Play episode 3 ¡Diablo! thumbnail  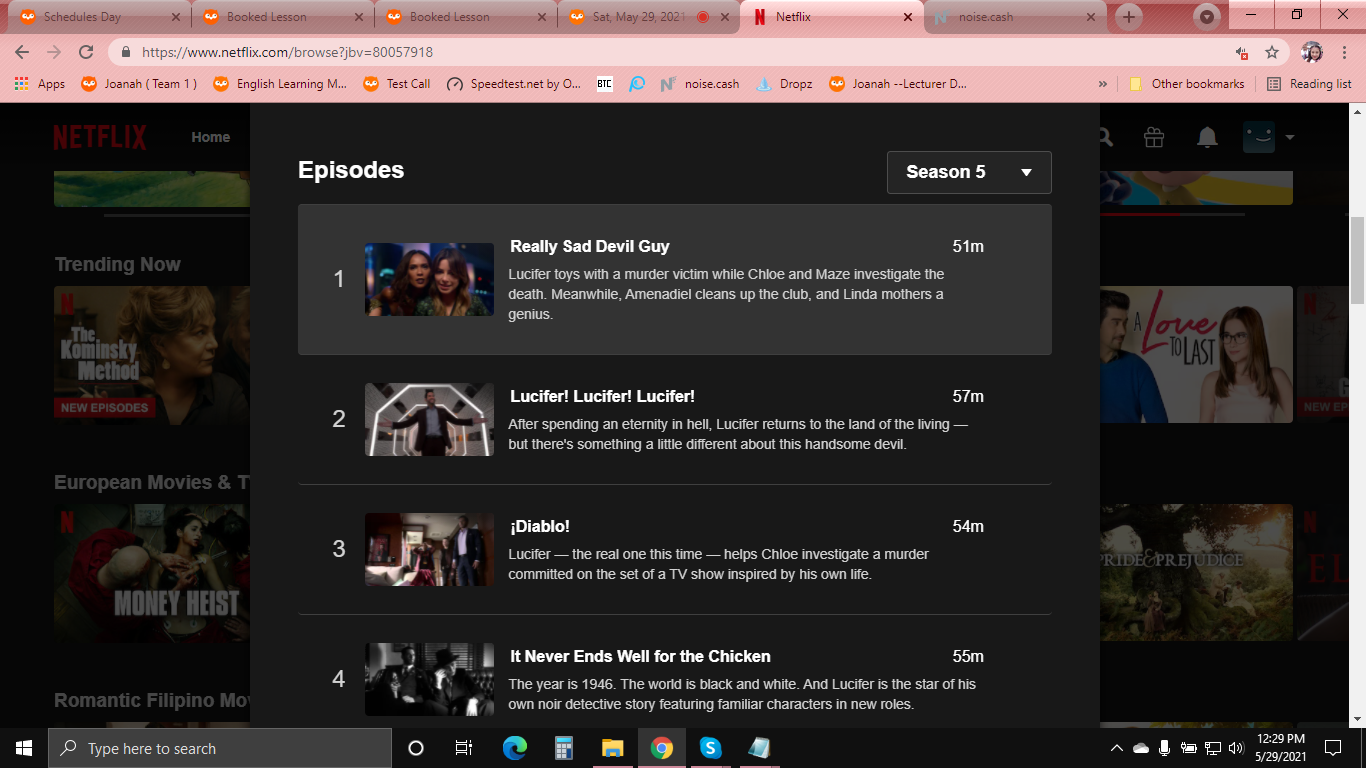point(429,549)
